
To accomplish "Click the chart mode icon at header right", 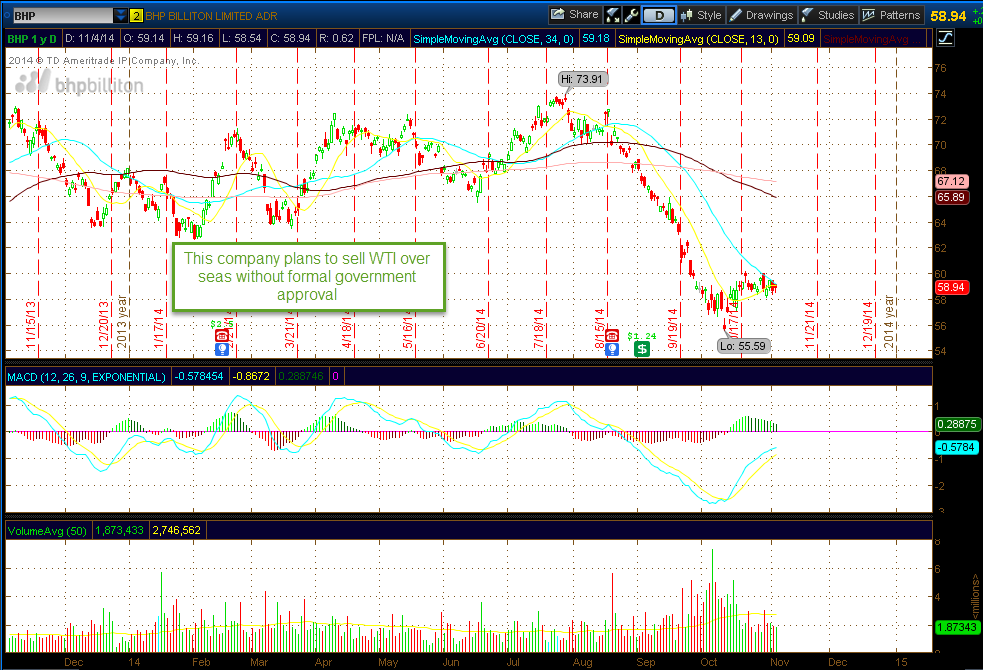I will [945, 38].
